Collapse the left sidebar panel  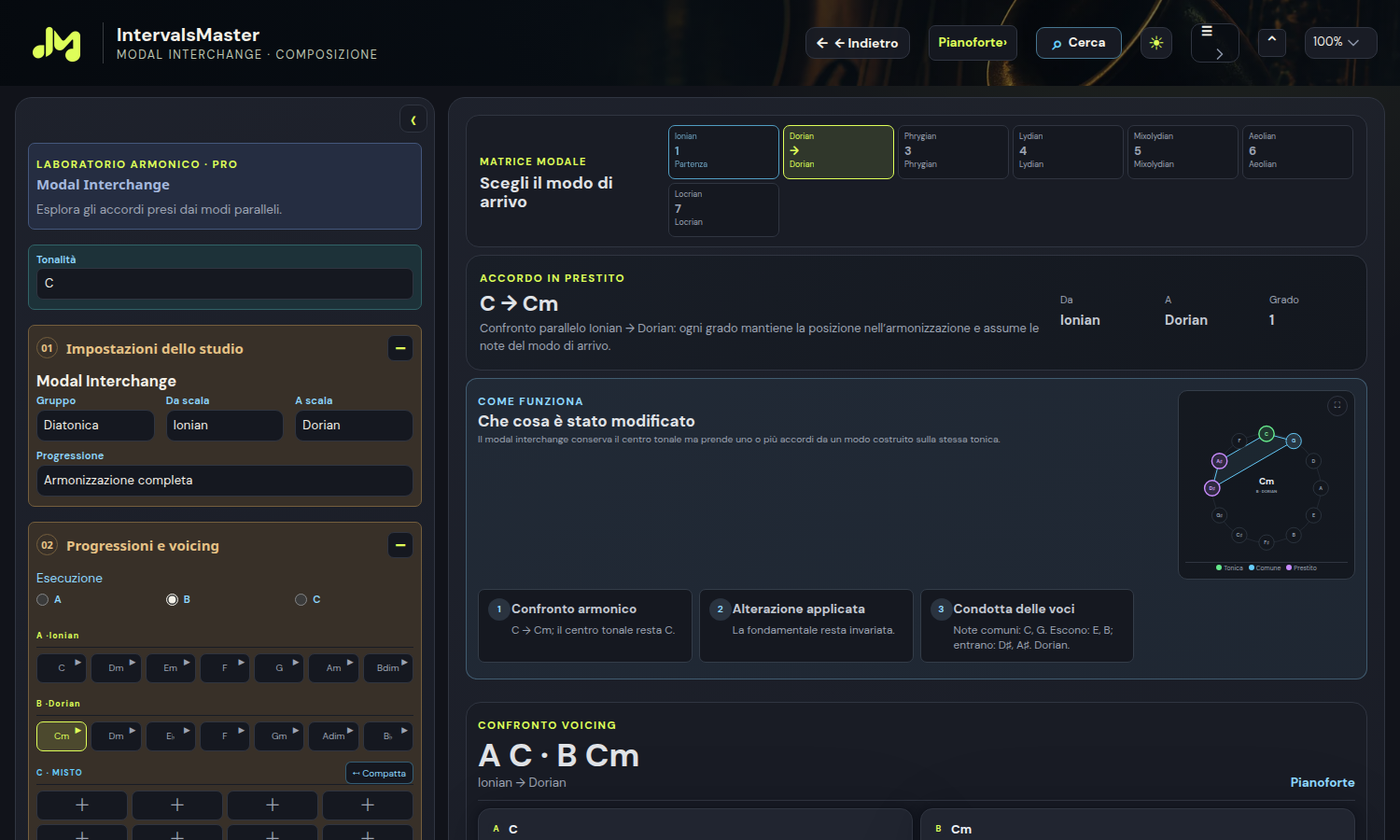413,119
